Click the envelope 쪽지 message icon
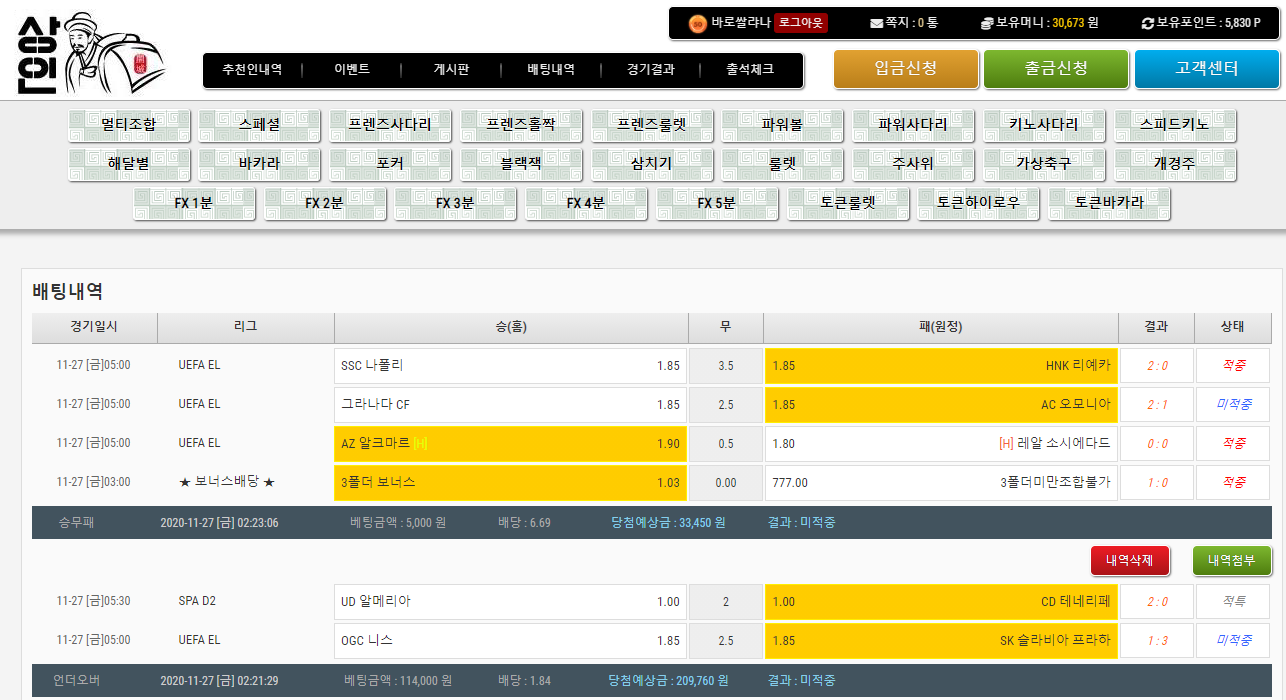Screen dimensions: 1286x700 (876, 23)
